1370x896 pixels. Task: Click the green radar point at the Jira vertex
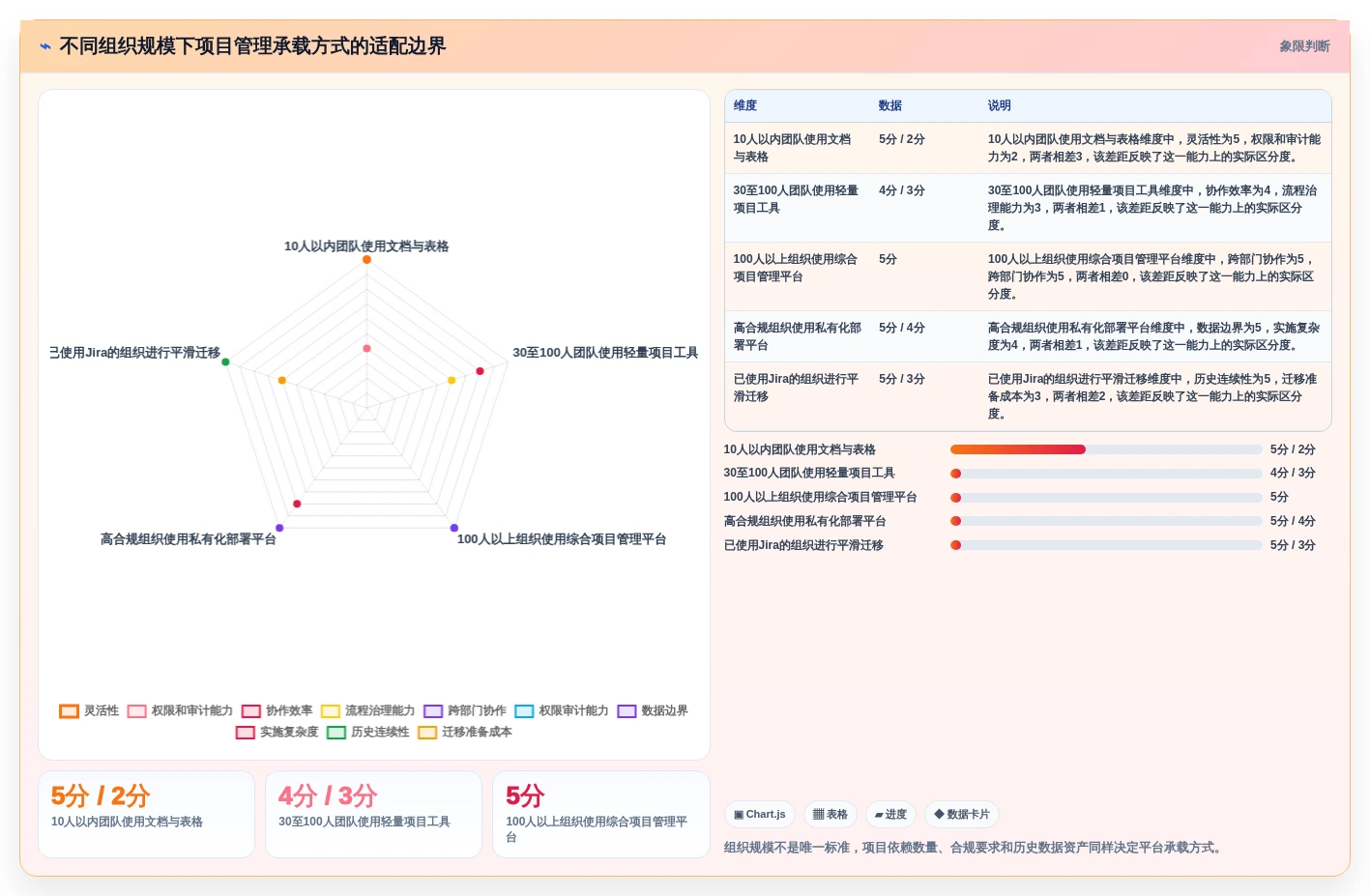(x=225, y=361)
